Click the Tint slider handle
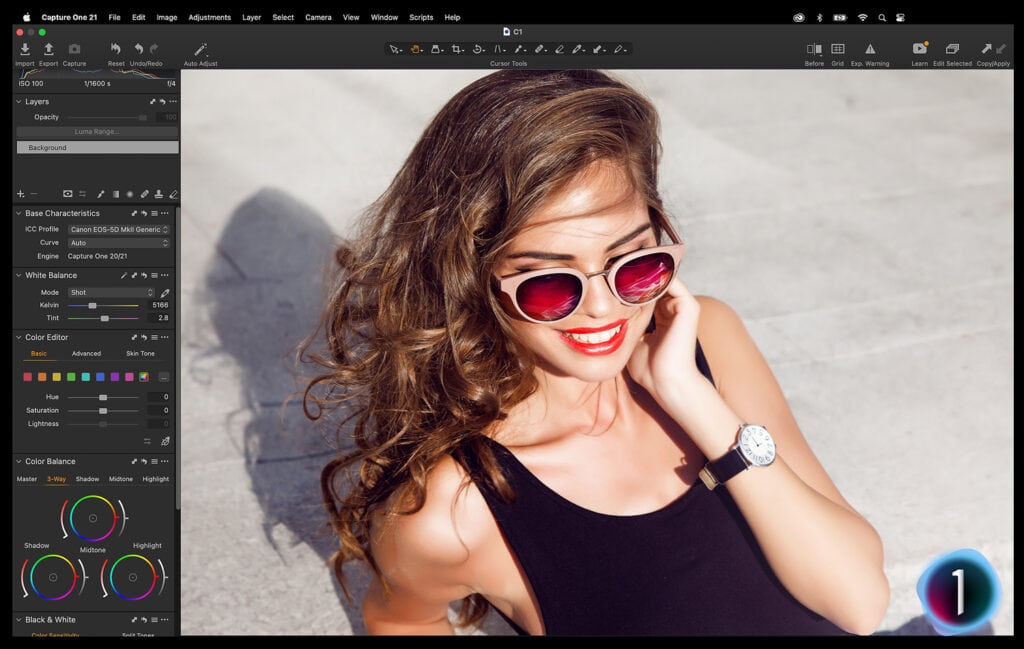 pos(104,319)
